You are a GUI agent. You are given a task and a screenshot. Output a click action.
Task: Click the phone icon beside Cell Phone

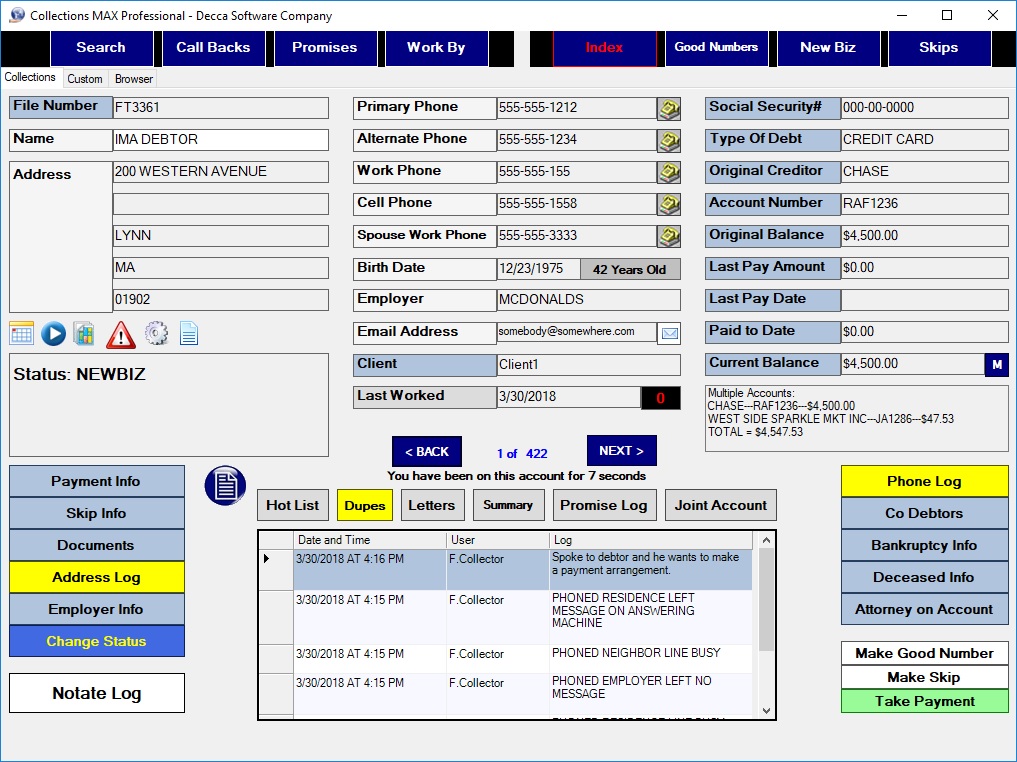pyautogui.click(x=668, y=204)
